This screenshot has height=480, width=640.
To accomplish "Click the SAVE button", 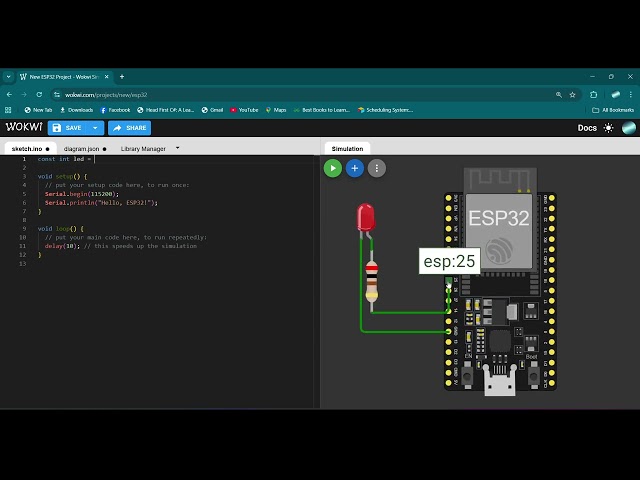I will point(67,128).
